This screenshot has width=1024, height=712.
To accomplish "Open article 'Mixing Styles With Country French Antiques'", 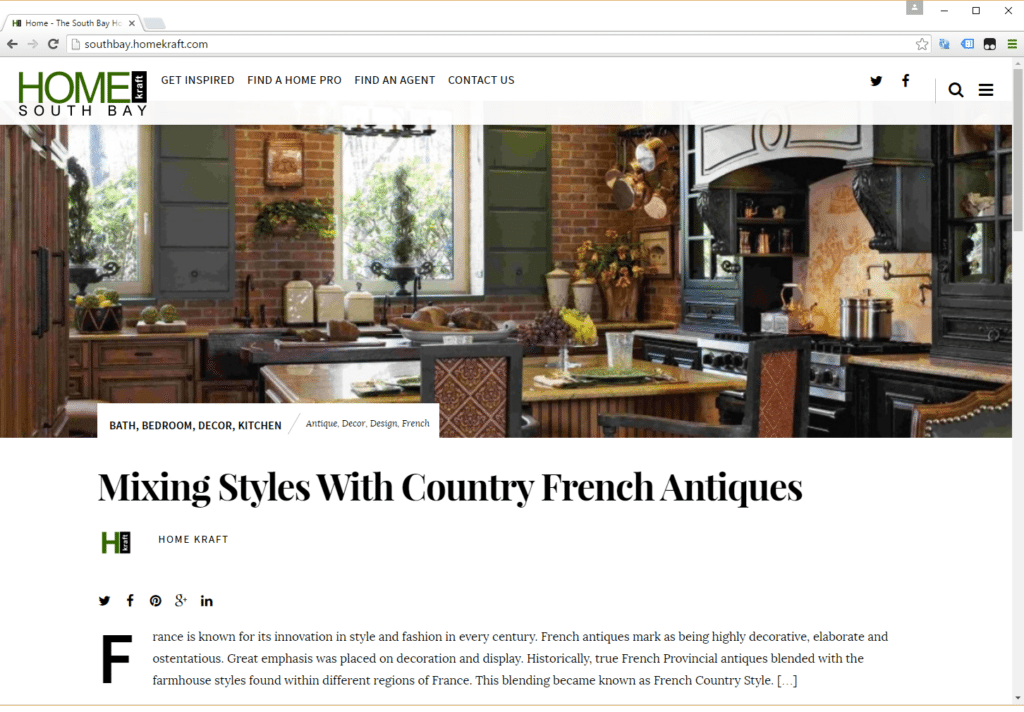I will tap(450, 488).
